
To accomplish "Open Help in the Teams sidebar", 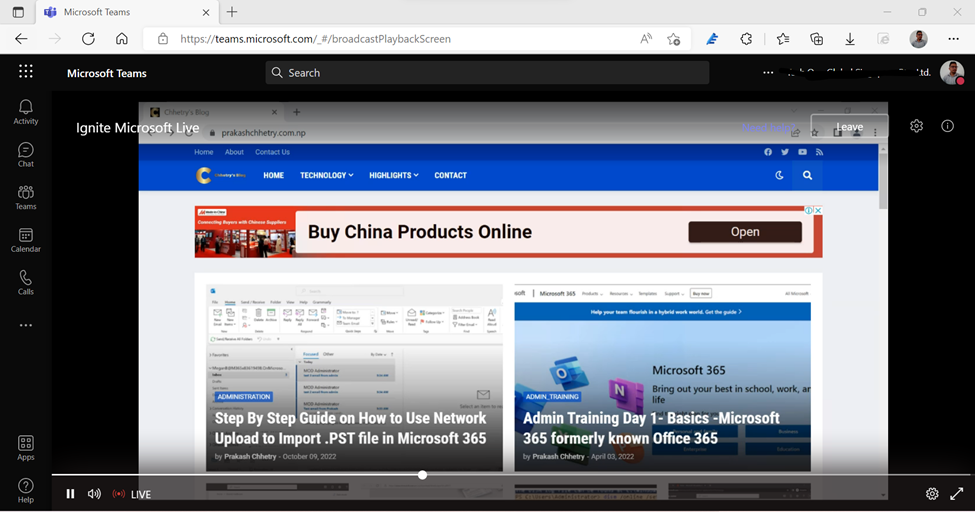I will point(25,490).
